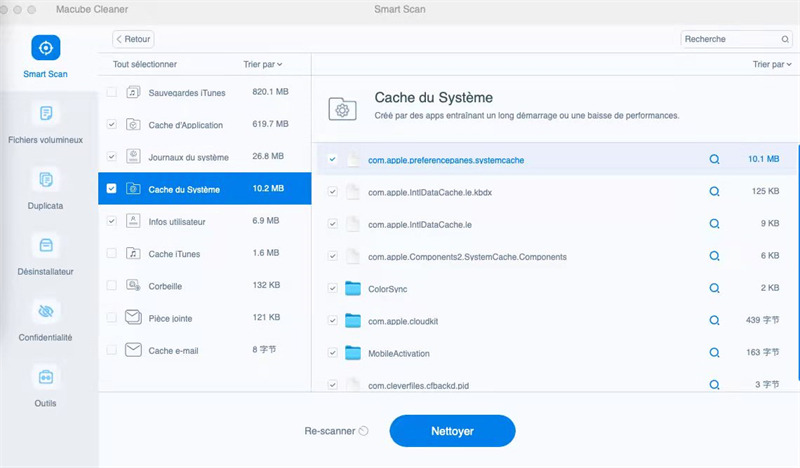
Task: Go back with the Retour button
Action: (133, 39)
